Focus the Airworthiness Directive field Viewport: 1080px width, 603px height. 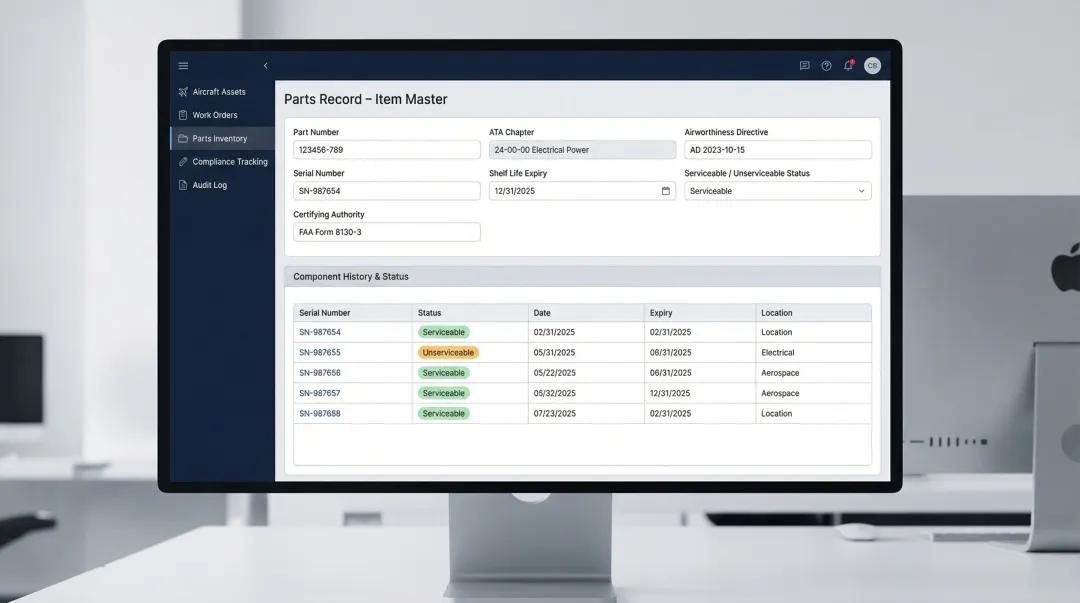click(x=777, y=150)
